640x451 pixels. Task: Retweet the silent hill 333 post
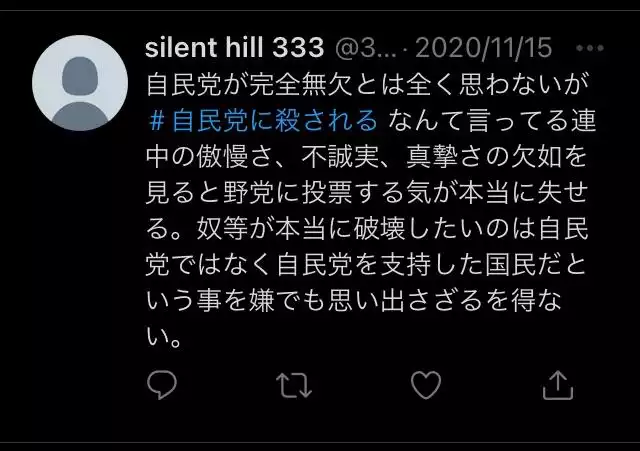point(294,385)
